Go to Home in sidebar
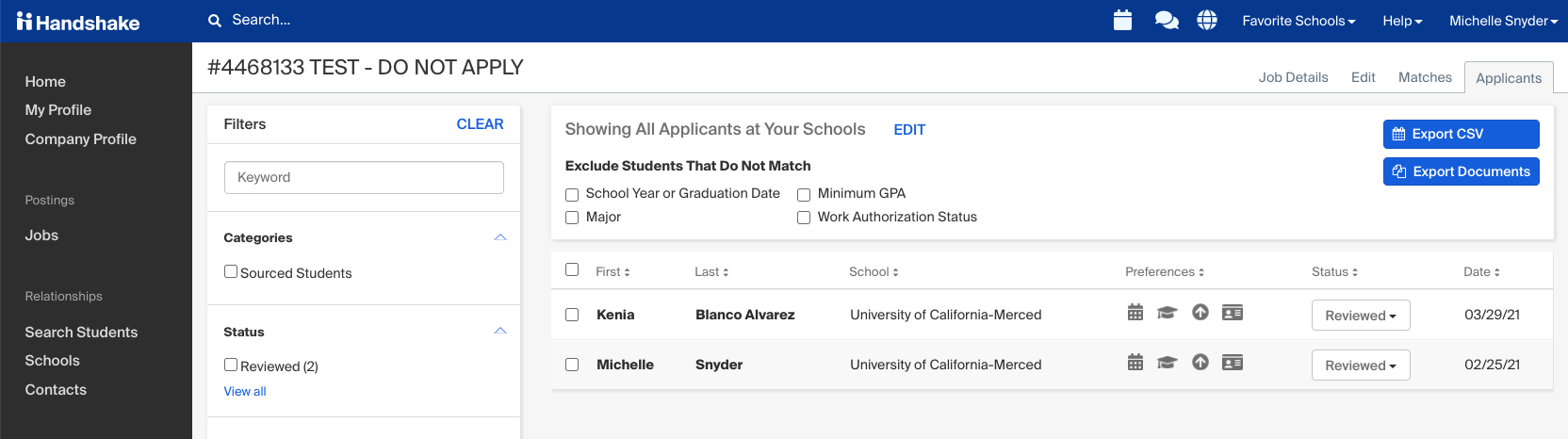Image resolution: width=1568 pixels, height=439 pixels. pos(45,82)
